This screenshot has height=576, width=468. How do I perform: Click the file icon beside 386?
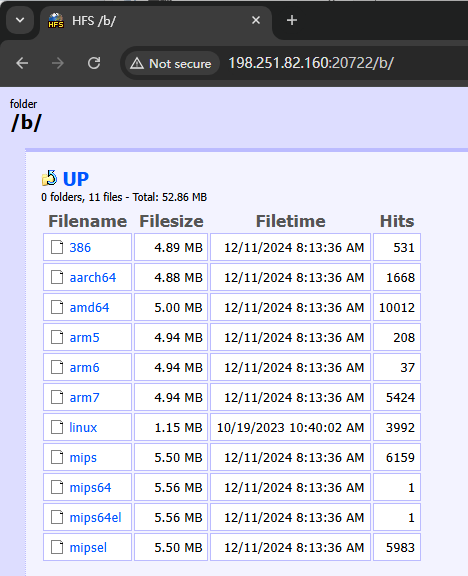coord(57,247)
